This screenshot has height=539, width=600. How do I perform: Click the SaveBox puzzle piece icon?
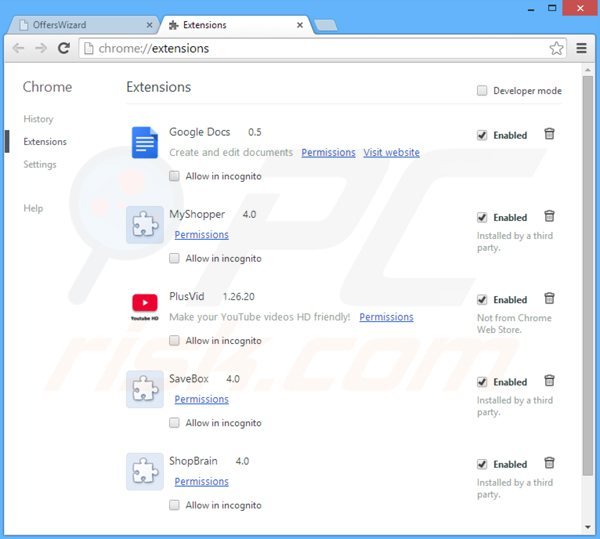(x=145, y=389)
